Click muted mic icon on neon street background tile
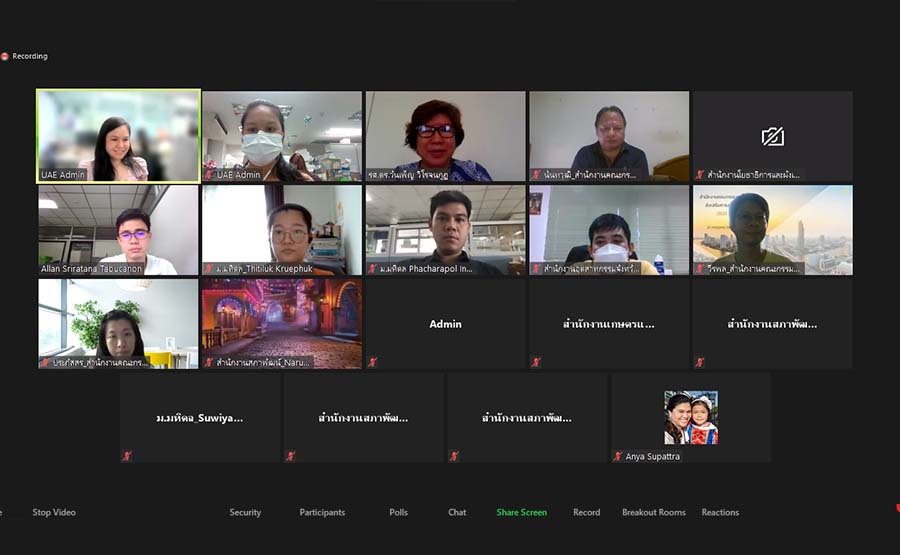 click(209, 362)
